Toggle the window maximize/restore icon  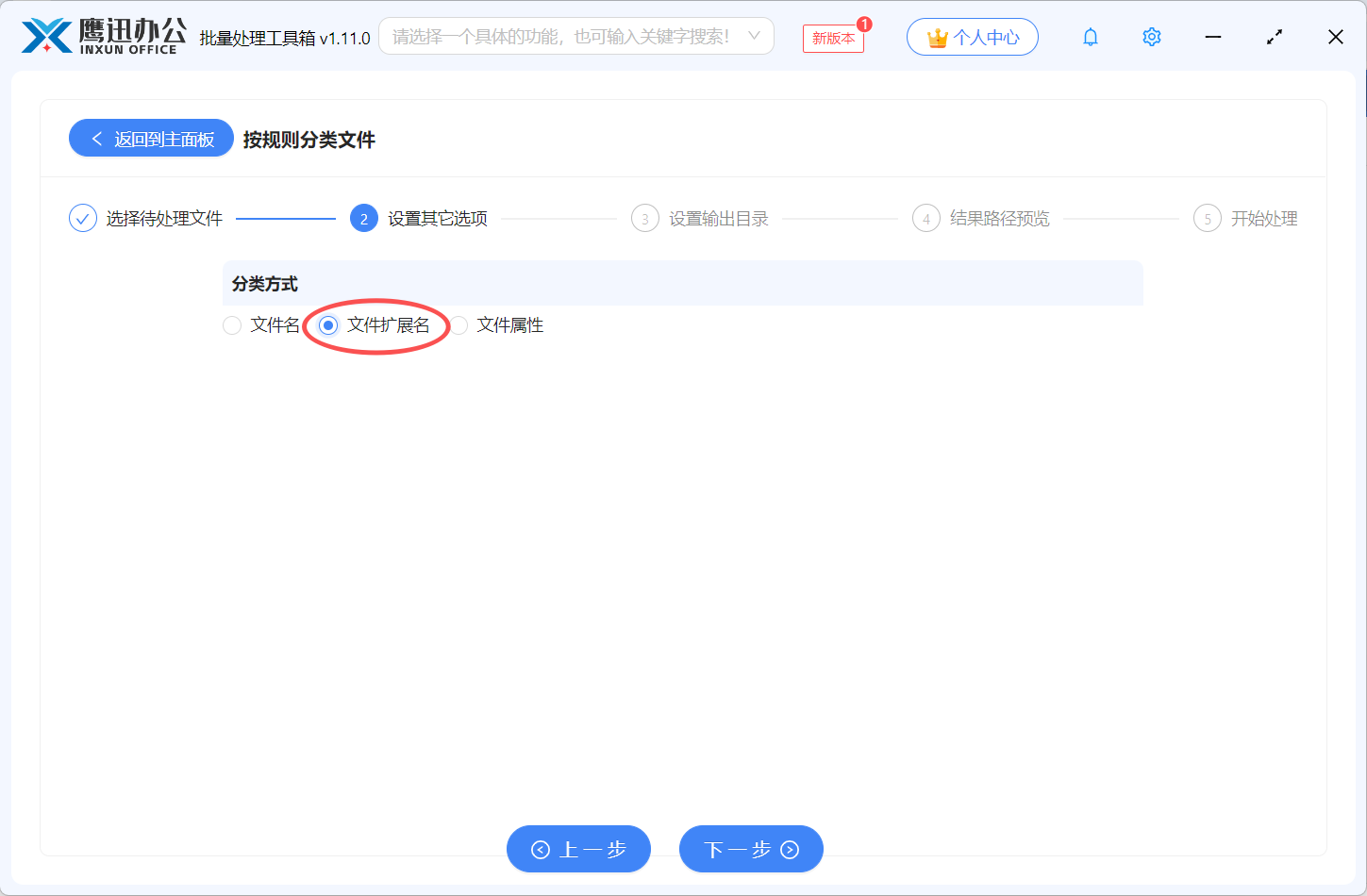click(x=1275, y=37)
